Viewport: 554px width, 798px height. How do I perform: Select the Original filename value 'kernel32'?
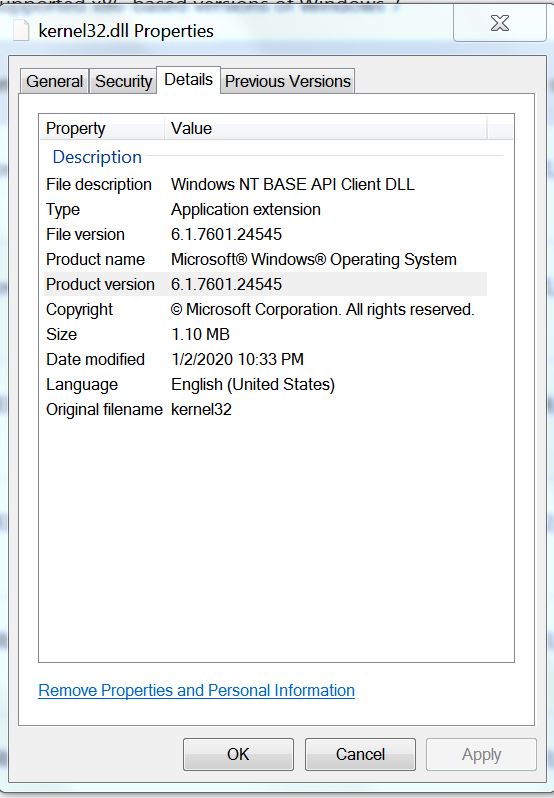coord(201,410)
